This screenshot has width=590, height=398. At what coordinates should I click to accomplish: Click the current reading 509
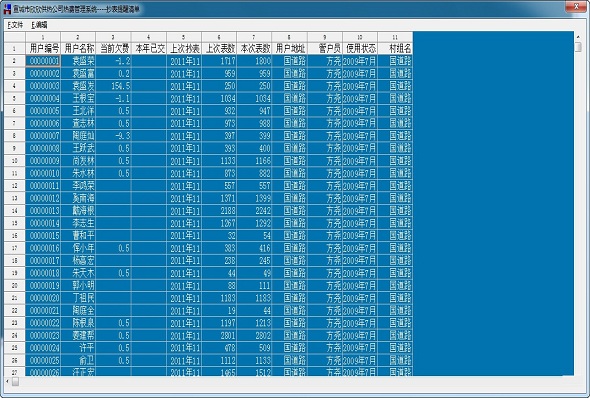click(254, 348)
